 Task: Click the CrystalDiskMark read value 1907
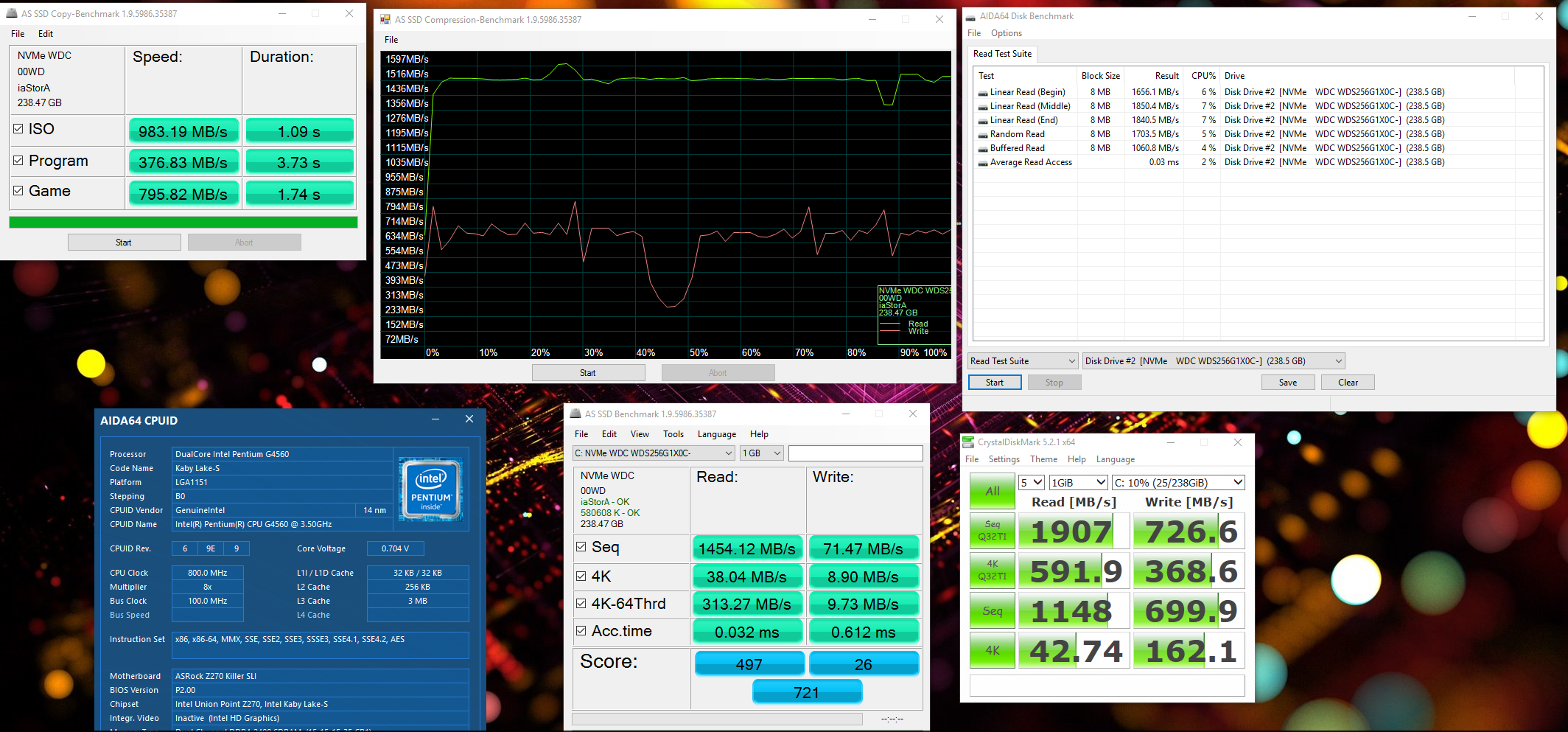1074,531
